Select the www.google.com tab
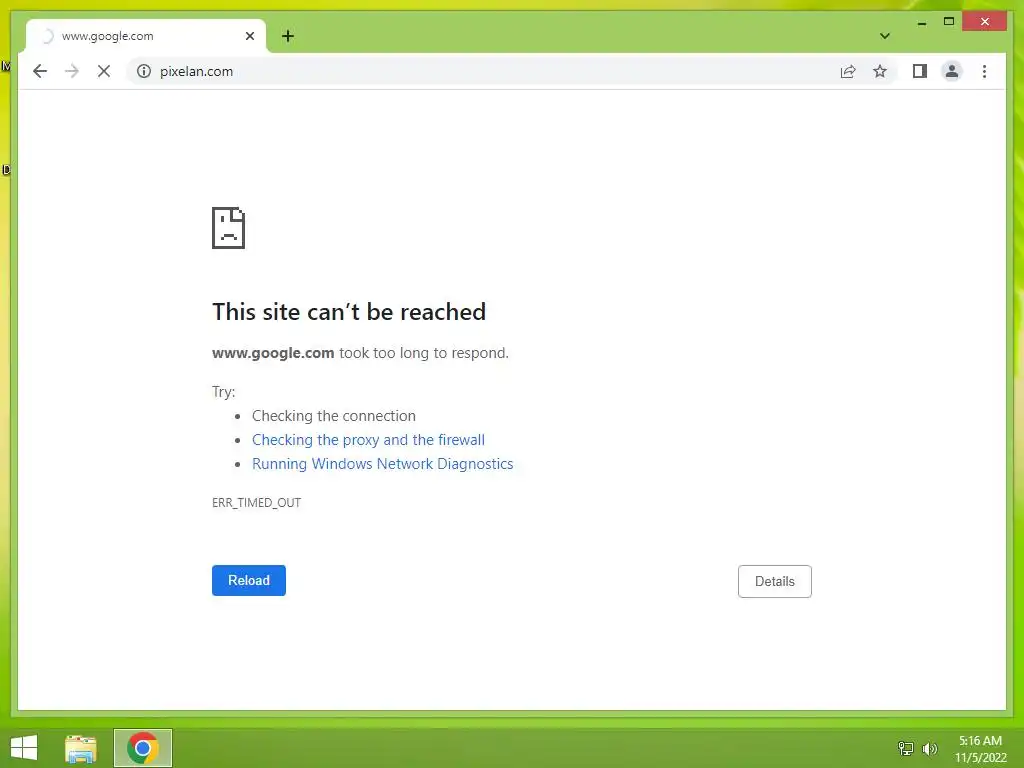The height and width of the screenshot is (768, 1024). pos(146,36)
